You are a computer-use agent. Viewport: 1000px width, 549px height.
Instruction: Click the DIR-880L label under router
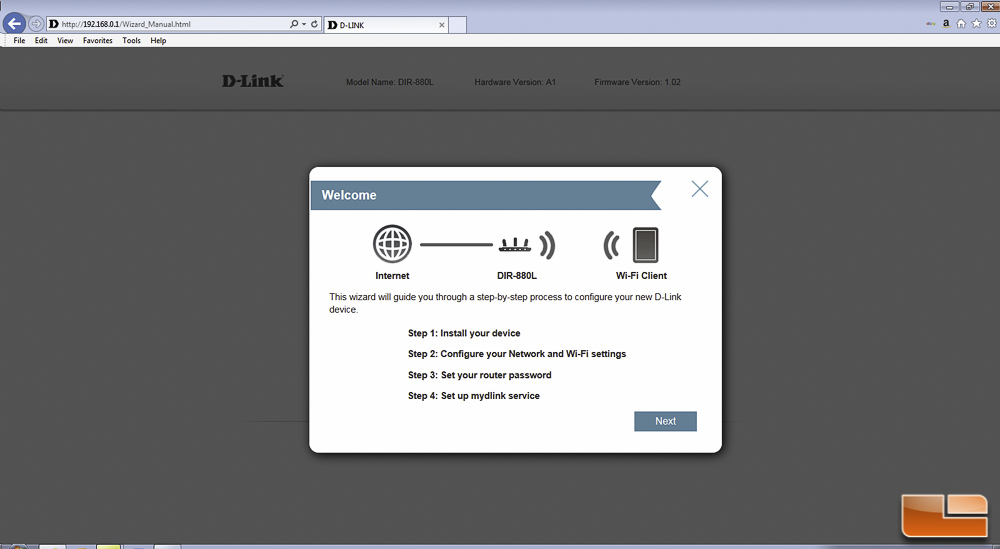[x=517, y=275]
